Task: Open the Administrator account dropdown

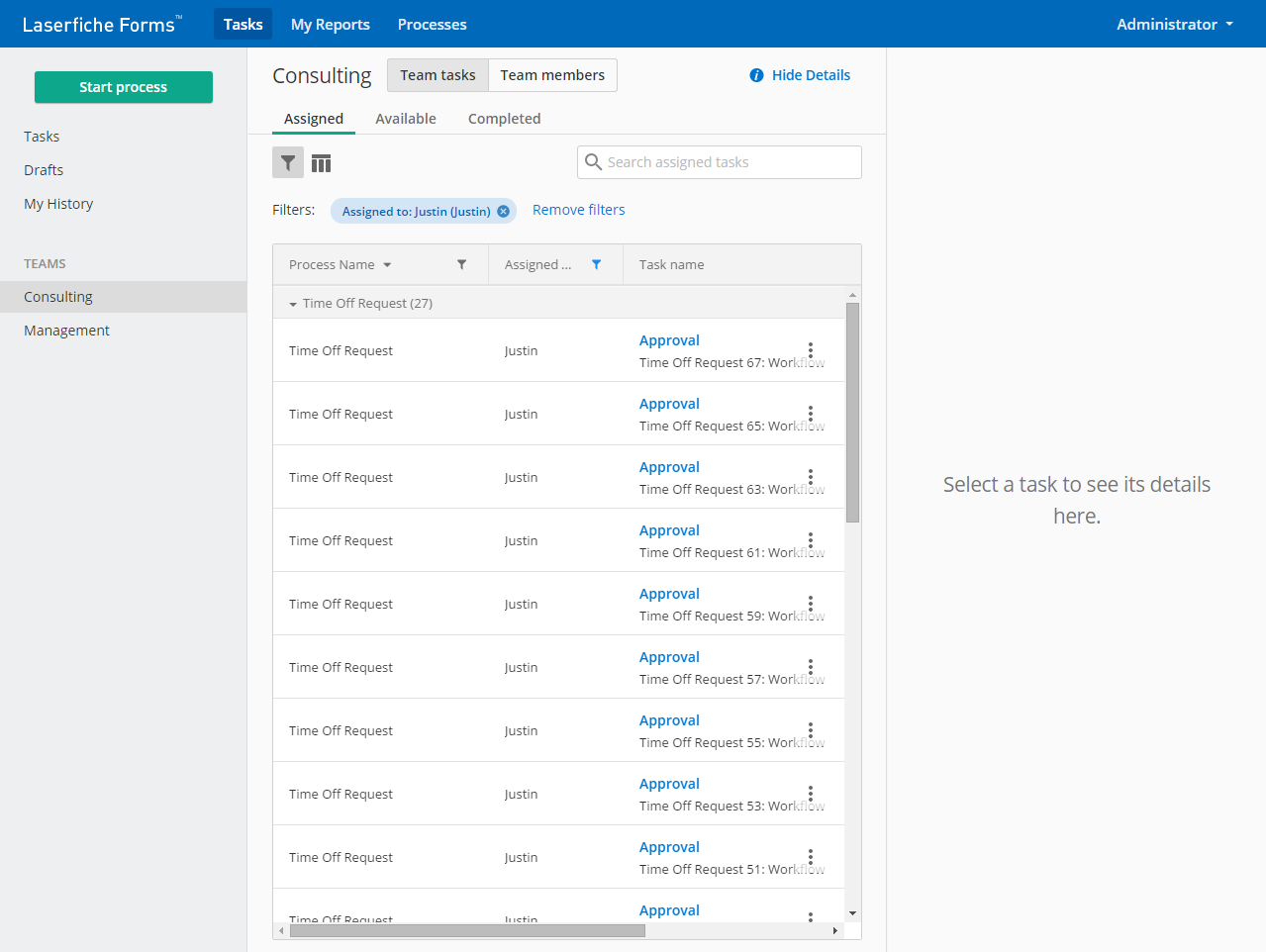Action: (x=1174, y=24)
